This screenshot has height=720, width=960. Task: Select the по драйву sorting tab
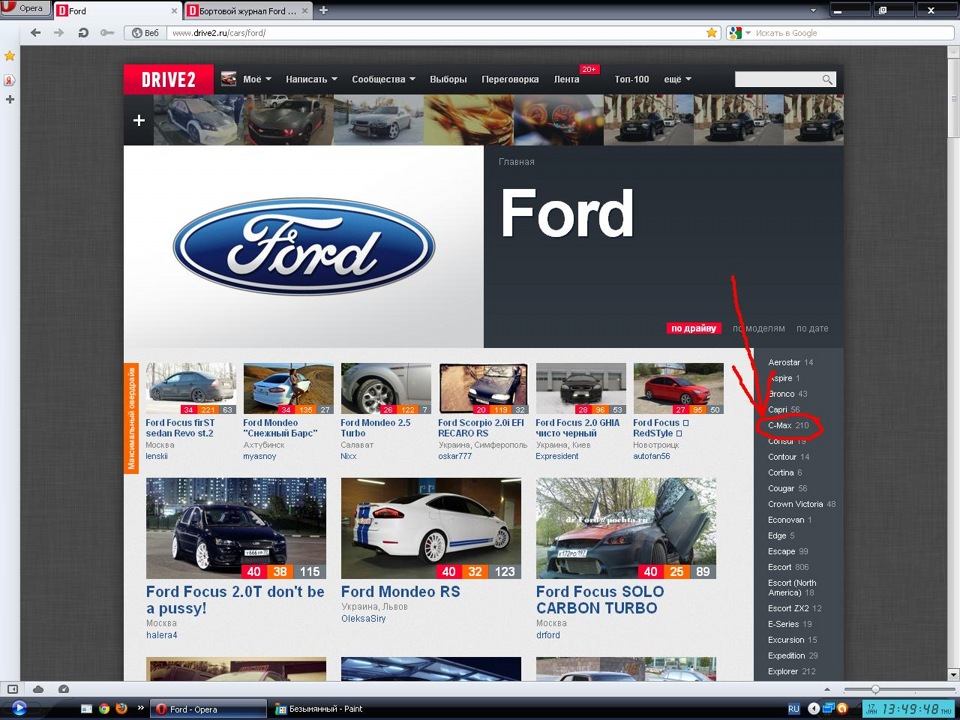click(694, 329)
